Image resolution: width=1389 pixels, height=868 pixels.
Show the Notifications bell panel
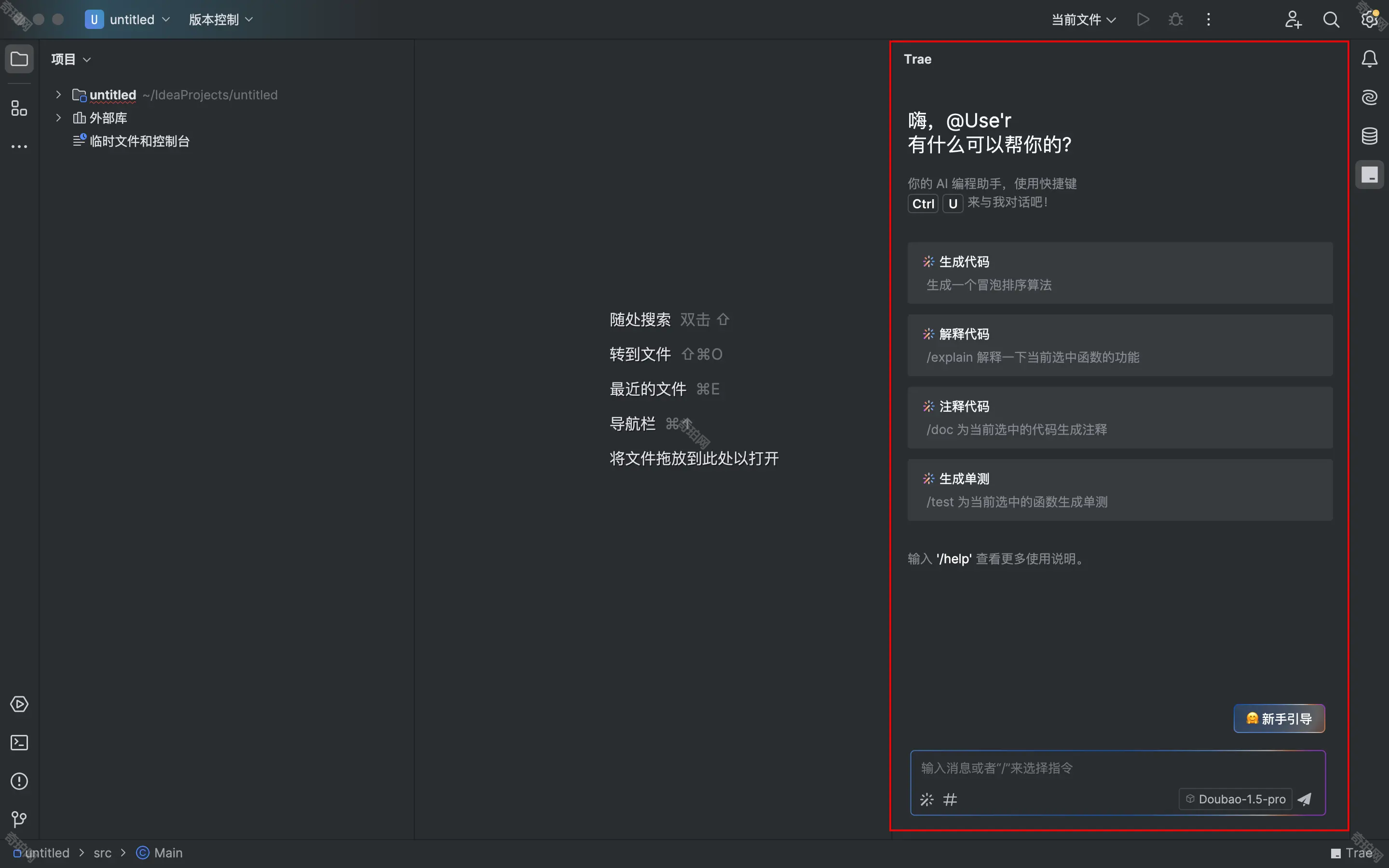pyautogui.click(x=1370, y=59)
